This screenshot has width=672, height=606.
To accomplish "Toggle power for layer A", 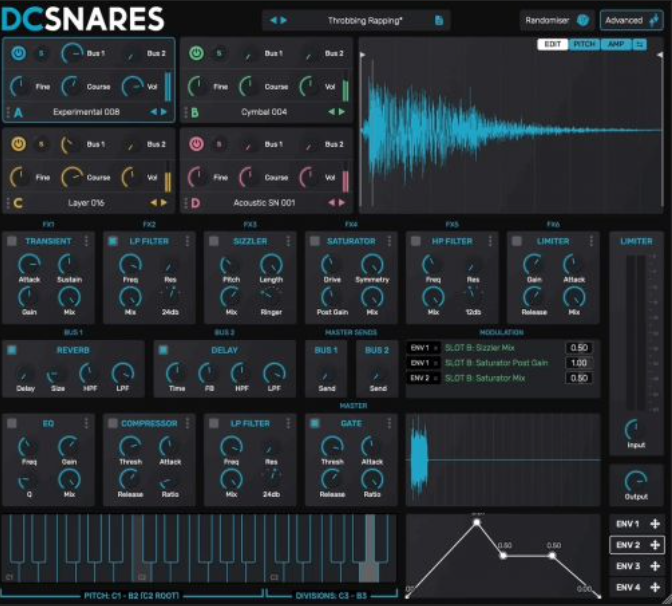I will coord(18,54).
